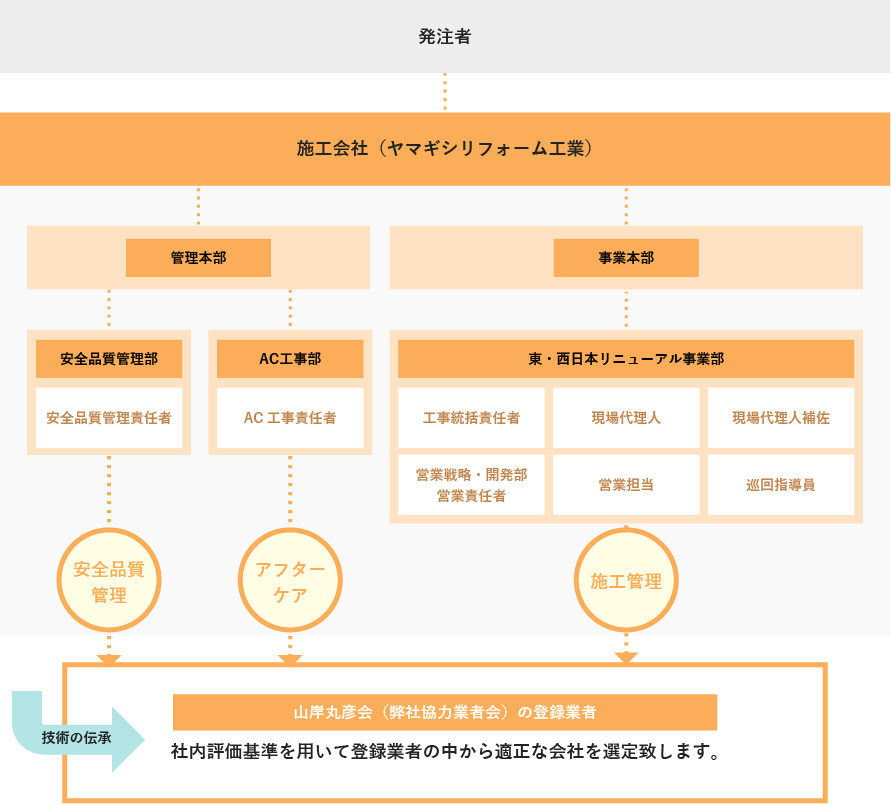
Task: Select the 施工会社（ヤマギシリフォーム工業）banner
Action: 445,149
